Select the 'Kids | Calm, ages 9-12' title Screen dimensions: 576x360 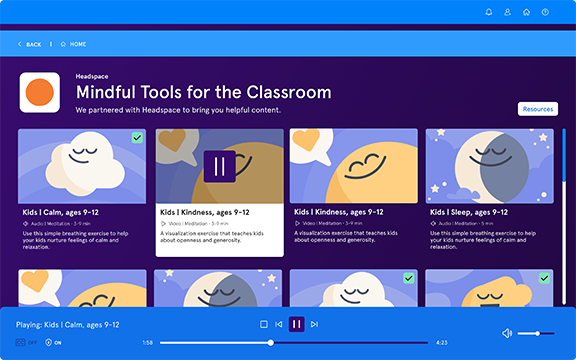pos(61,212)
